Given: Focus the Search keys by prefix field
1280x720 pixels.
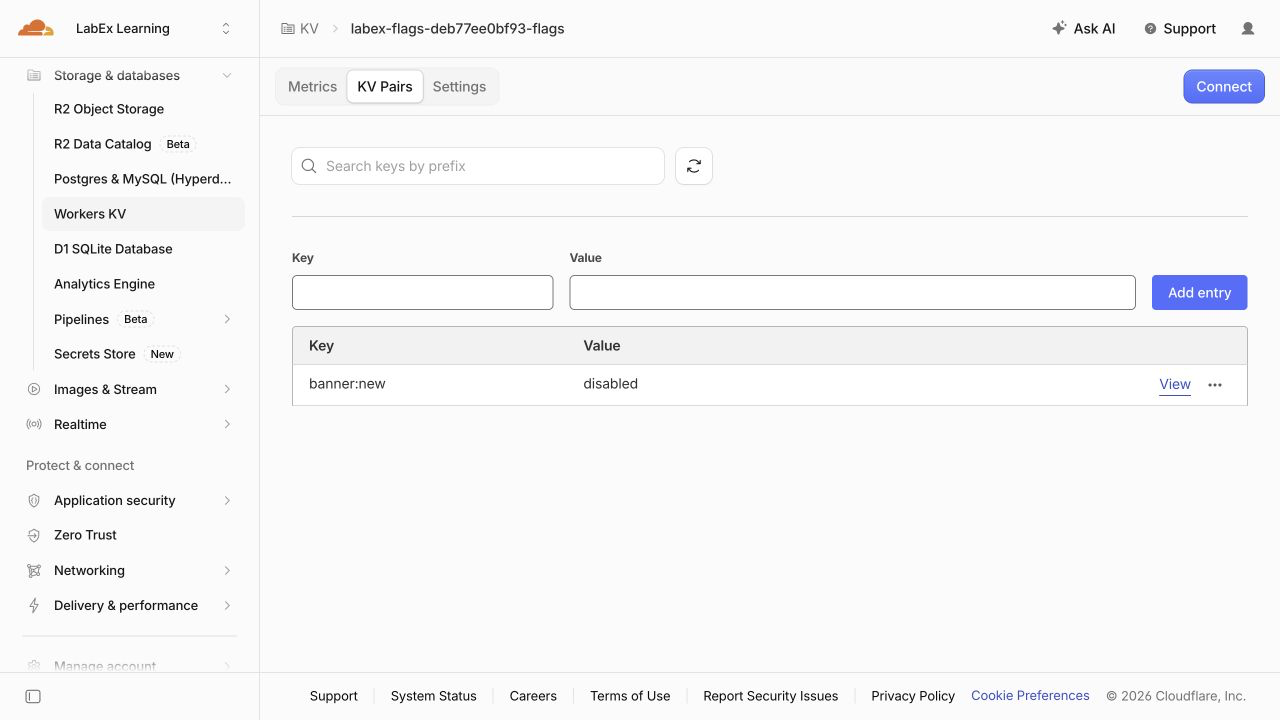Looking at the screenshot, I should coord(478,166).
